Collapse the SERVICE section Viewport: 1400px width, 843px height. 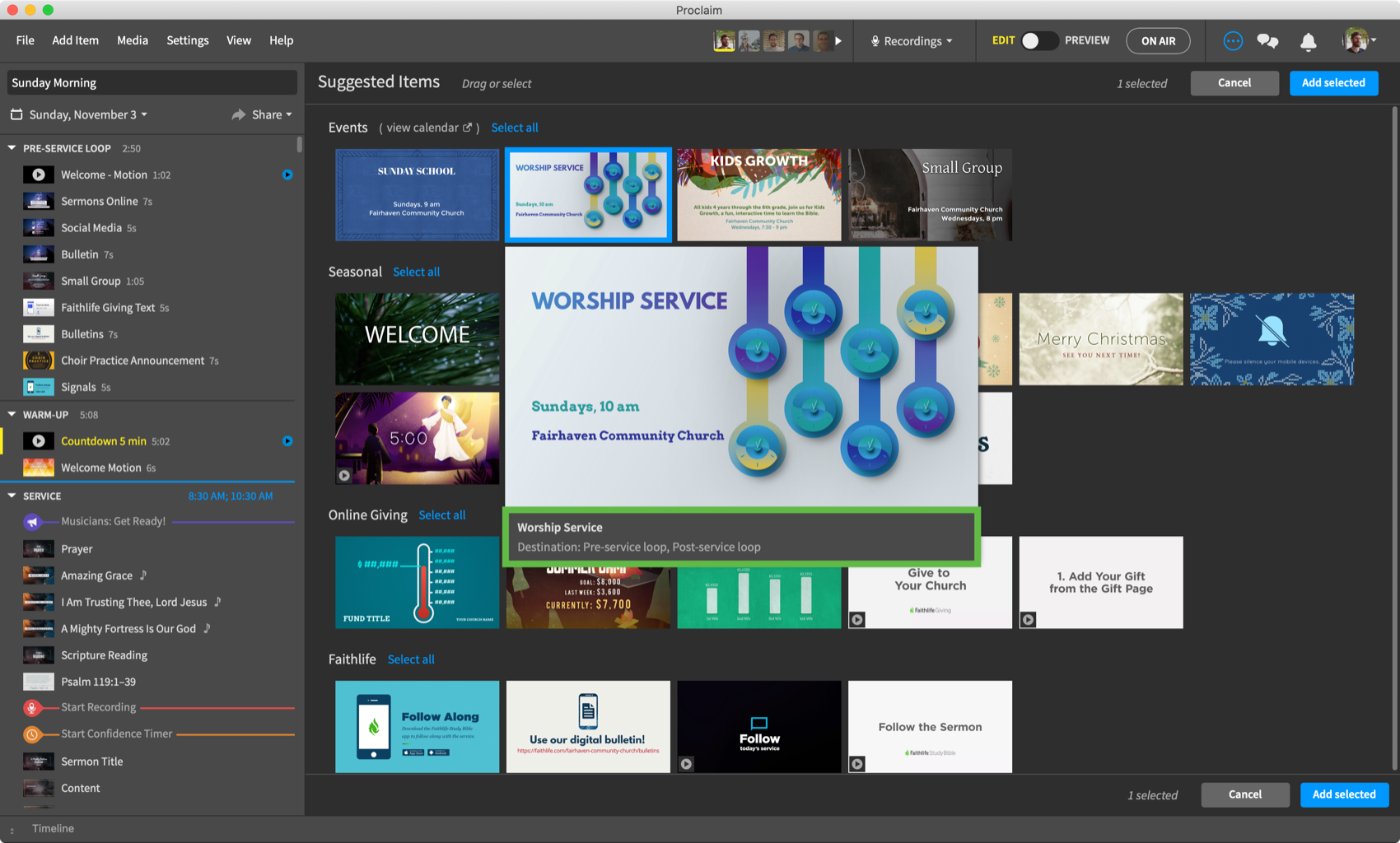pyautogui.click(x=12, y=496)
